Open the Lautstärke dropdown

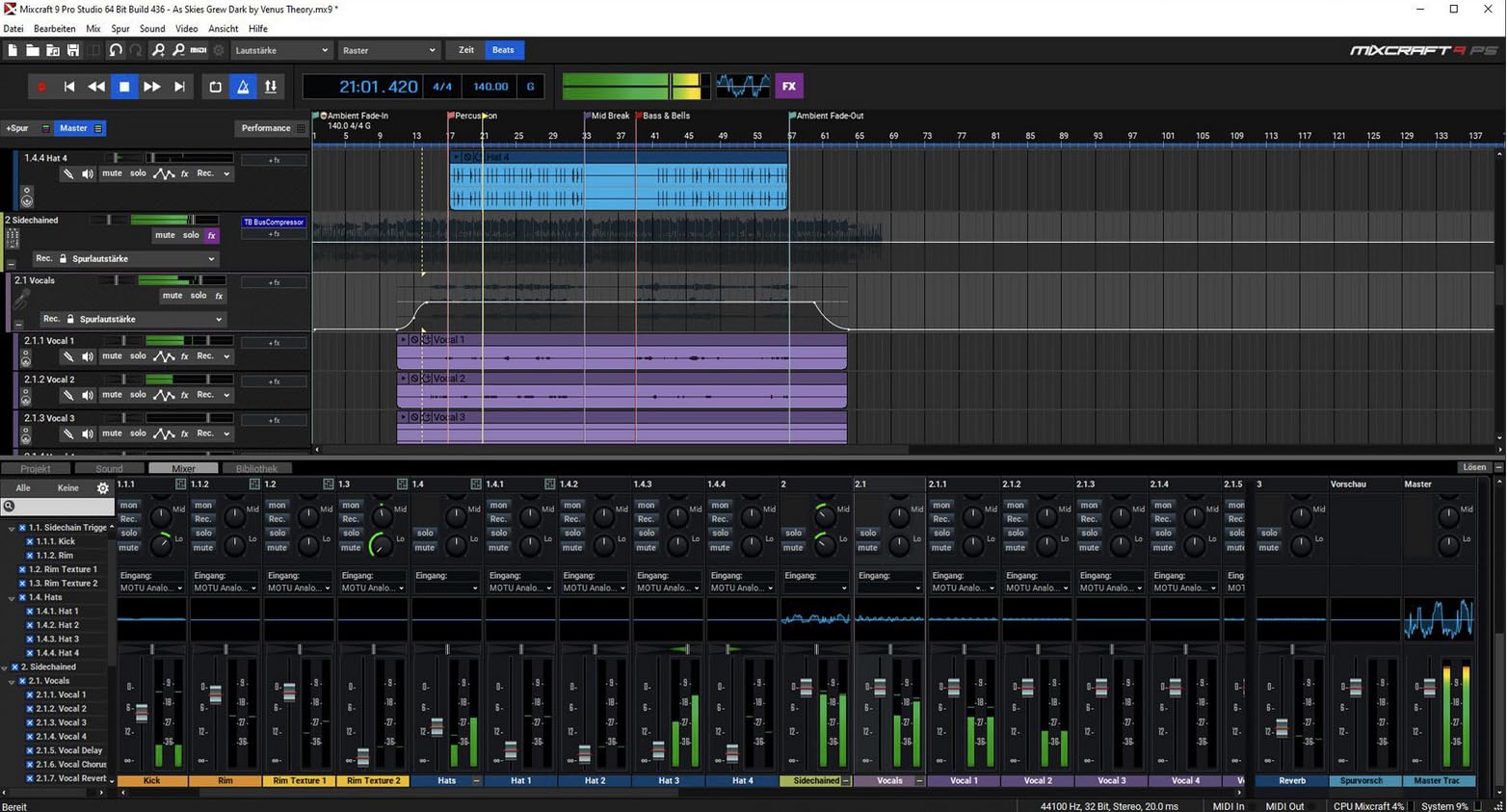[280, 50]
